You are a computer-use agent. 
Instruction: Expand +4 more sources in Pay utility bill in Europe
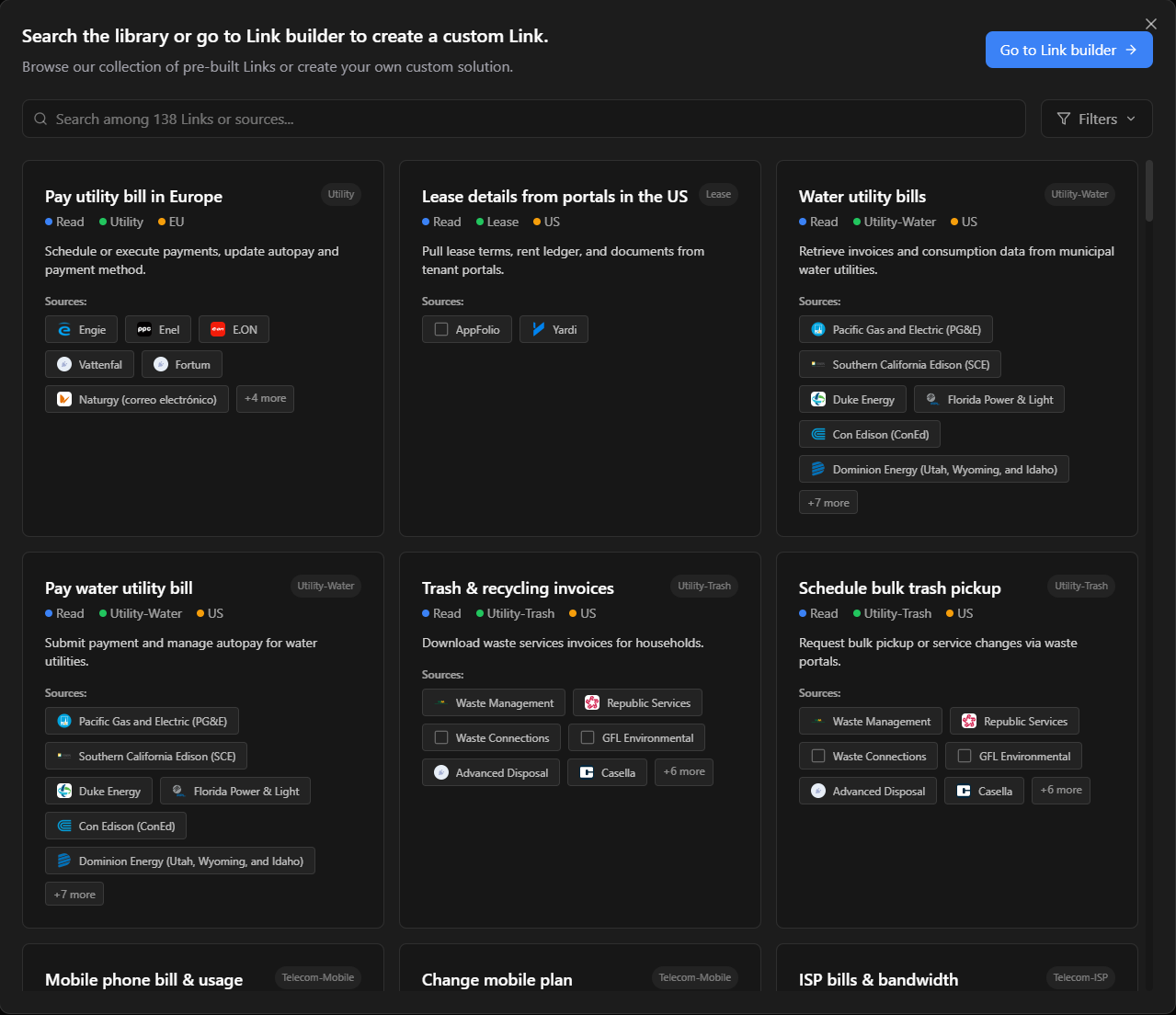(265, 399)
